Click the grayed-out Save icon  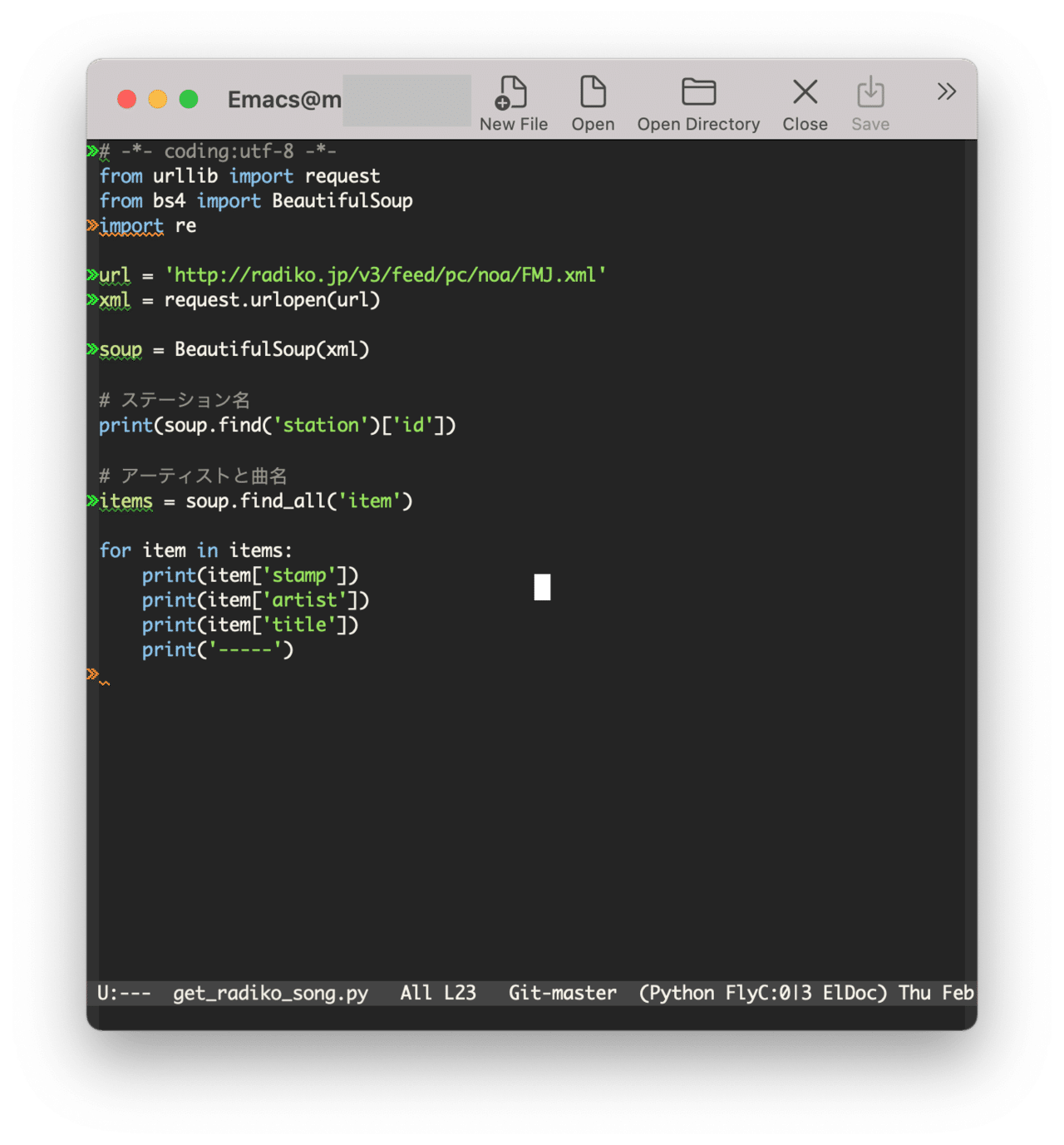tap(869, 93)
